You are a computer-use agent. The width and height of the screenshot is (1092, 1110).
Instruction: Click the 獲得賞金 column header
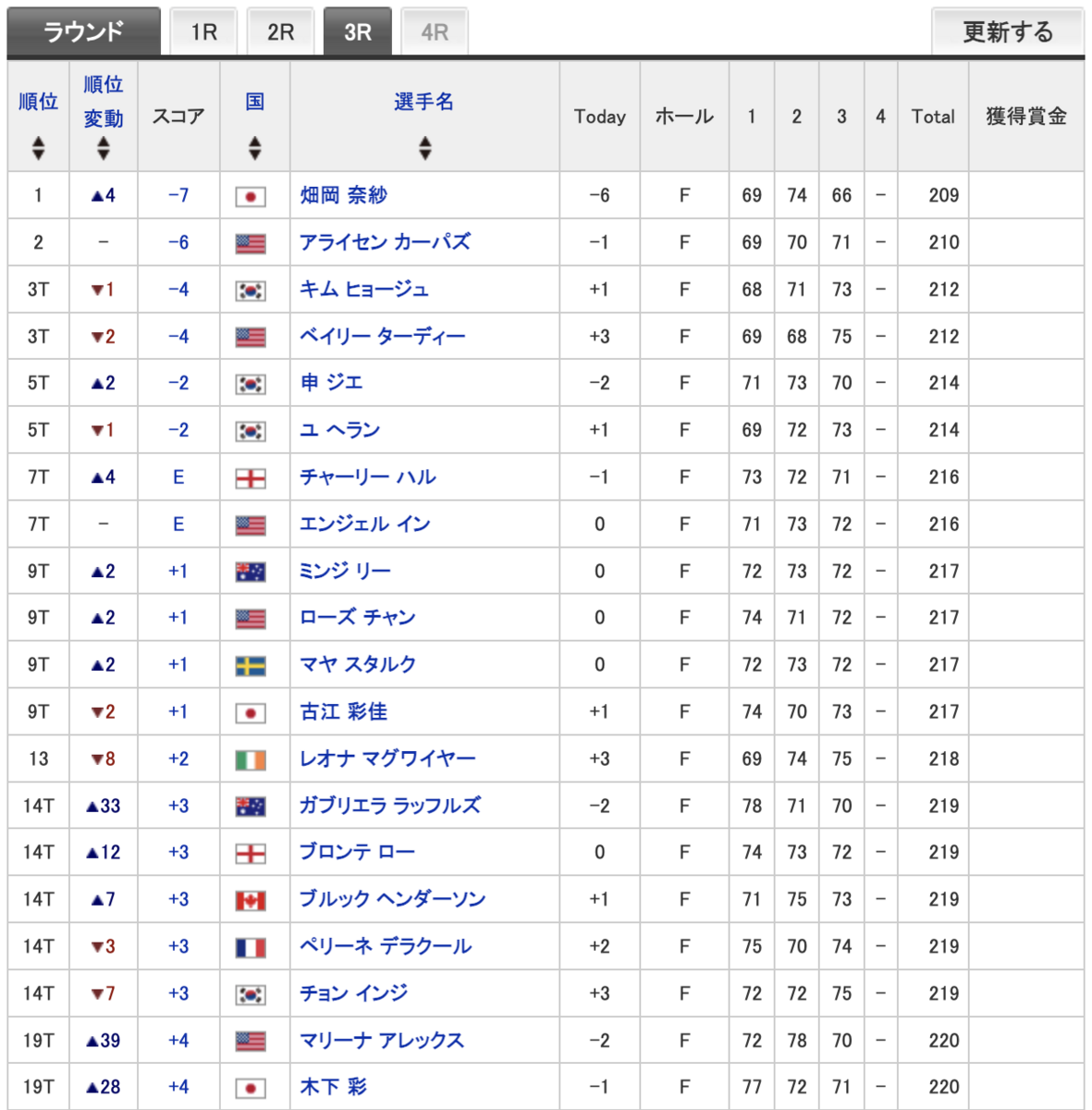pyautogui.click(x=1026, y=117)
